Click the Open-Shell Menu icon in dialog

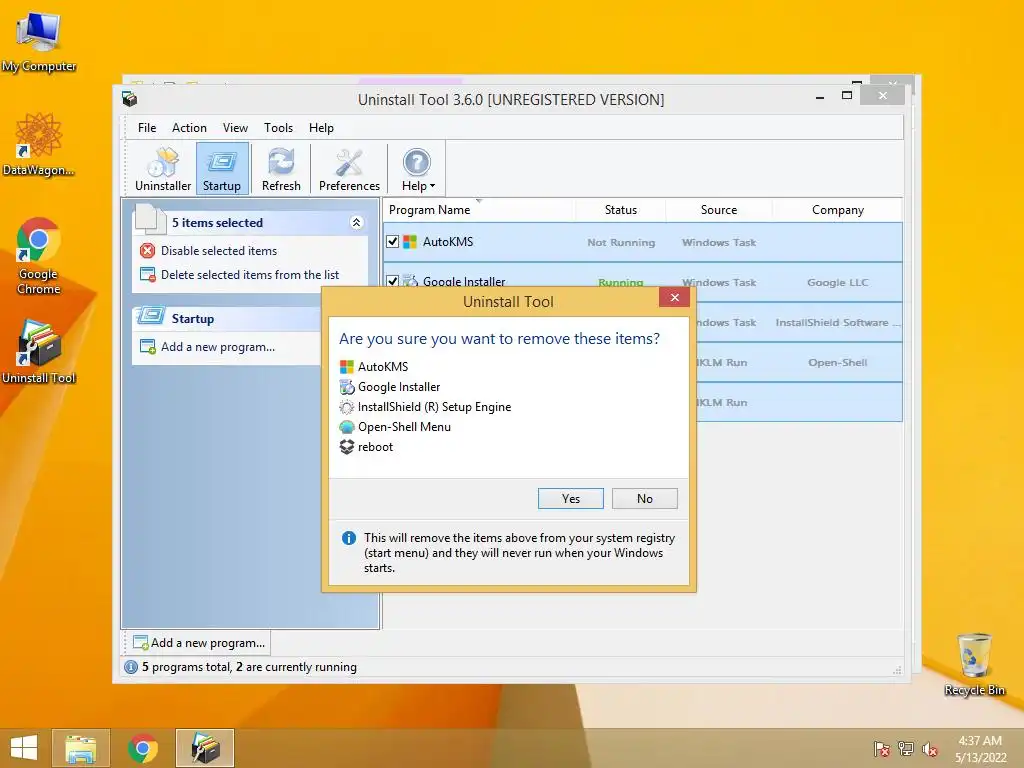[x=347, y=427]
